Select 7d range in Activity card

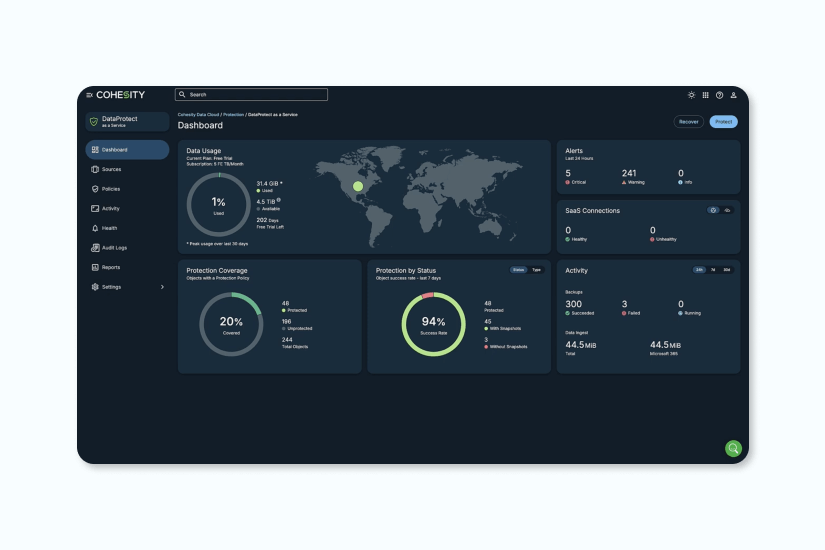pos(713,270)
